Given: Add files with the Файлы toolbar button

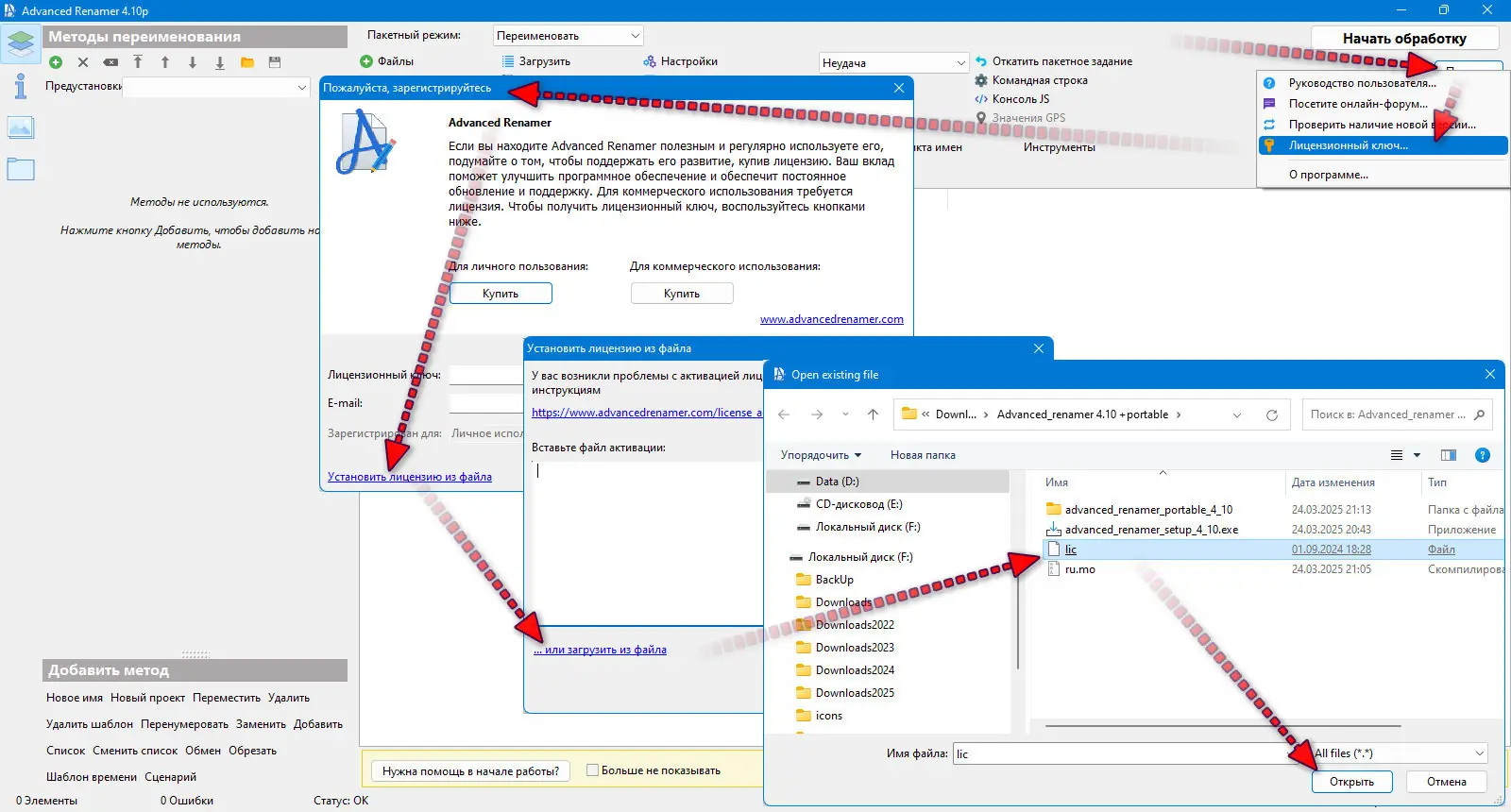Looking at the screenshot, I should click(x=386, y=61).
